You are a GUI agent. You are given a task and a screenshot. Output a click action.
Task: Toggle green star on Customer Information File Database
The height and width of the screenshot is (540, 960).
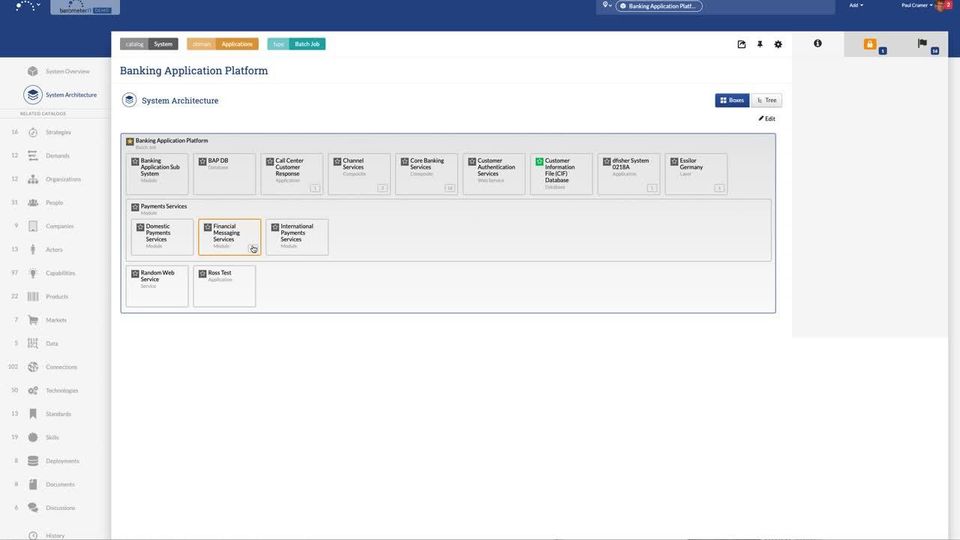(x=539, y=162)
